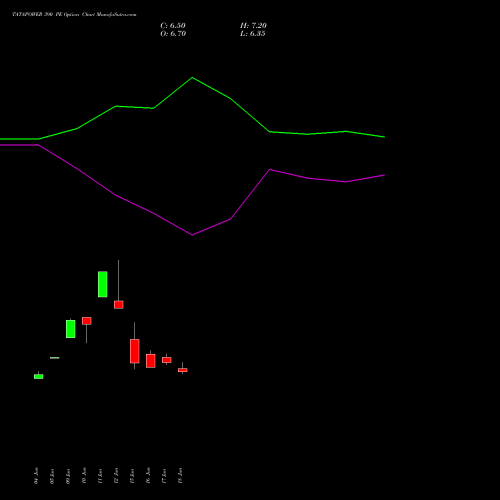The width and height of the screenshot is (500, 500).
Task: Click the 16 Jun date label
Action: click(148, 476)
